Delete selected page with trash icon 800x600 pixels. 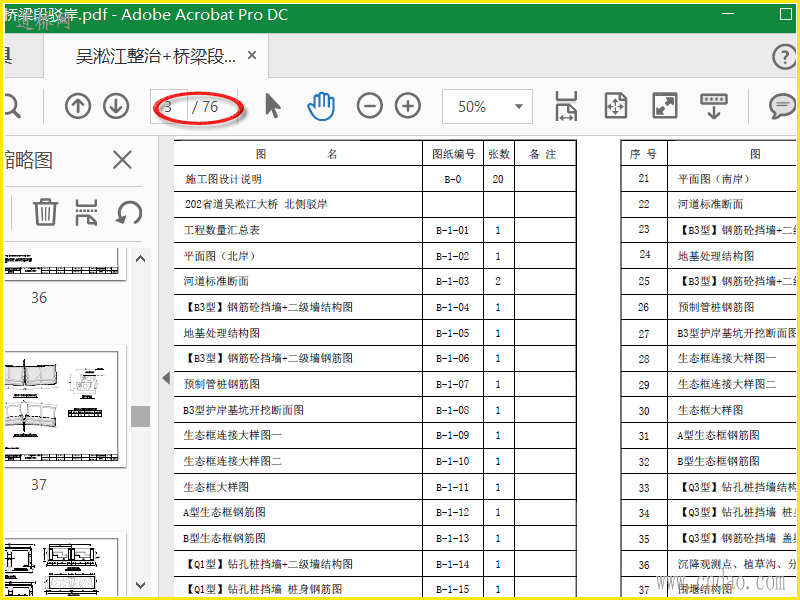point(45,212)
